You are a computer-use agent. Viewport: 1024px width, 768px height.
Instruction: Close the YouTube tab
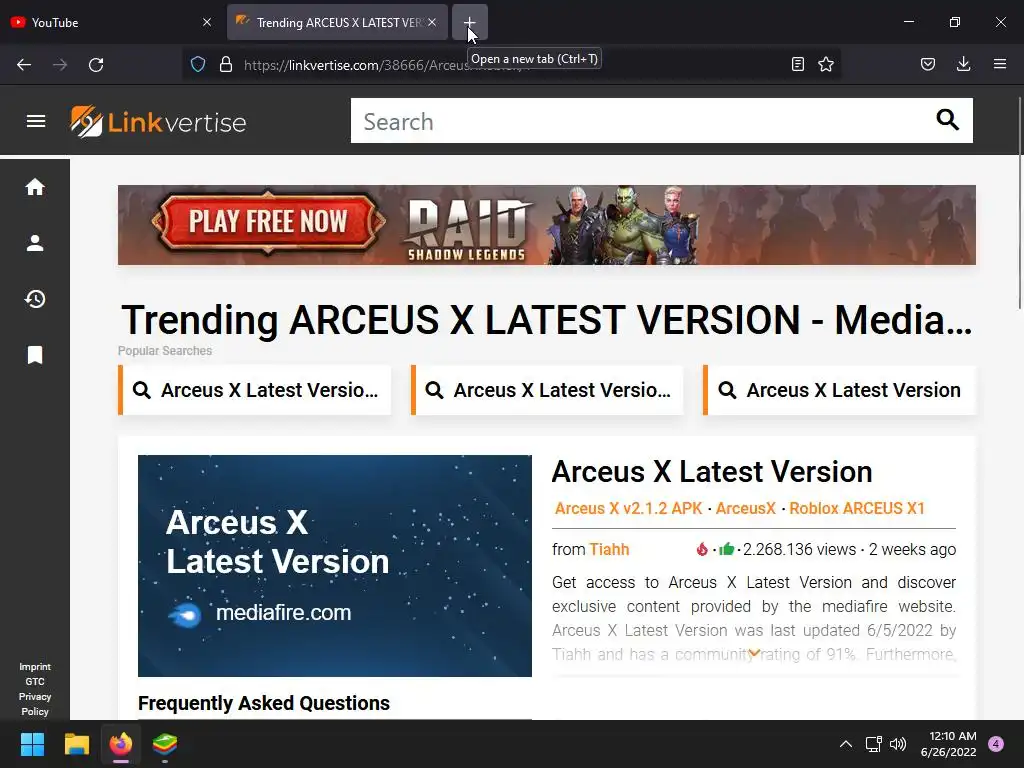click(x=207, y=22)
